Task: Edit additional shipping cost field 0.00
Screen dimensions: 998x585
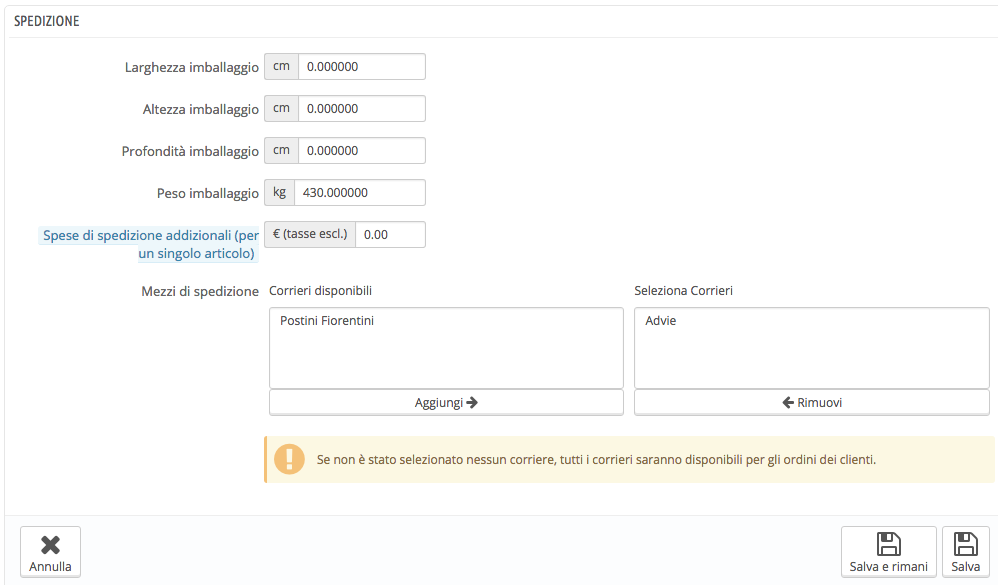Action: click(x=390, y=235)
